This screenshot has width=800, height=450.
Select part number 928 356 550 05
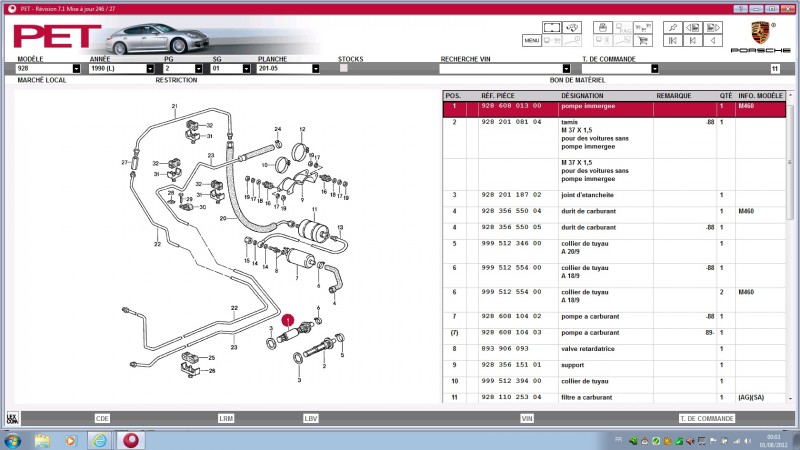511,227
